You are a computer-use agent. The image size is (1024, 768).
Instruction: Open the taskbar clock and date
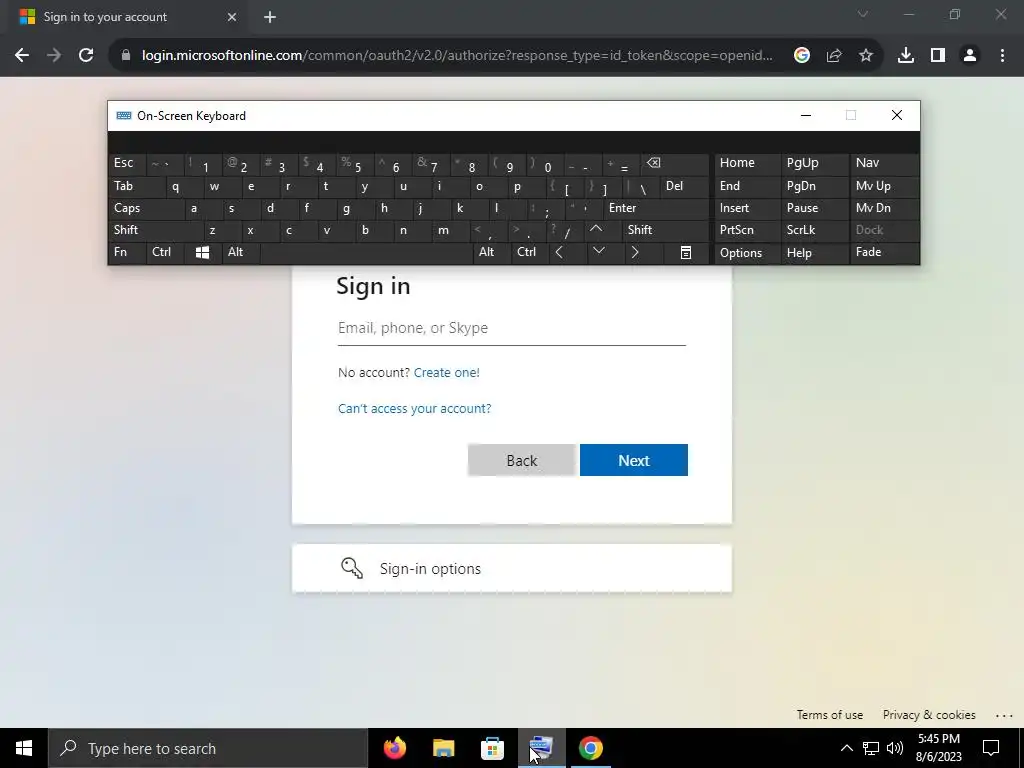938,748
